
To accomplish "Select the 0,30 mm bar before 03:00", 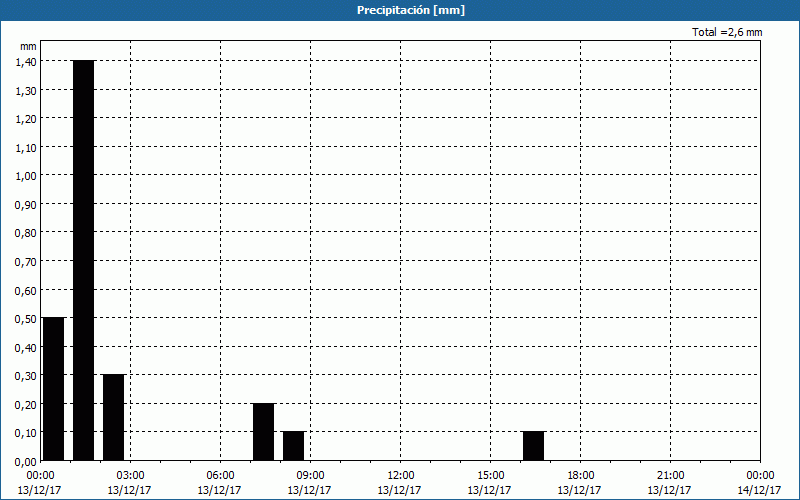I will [x=113, y=417].
